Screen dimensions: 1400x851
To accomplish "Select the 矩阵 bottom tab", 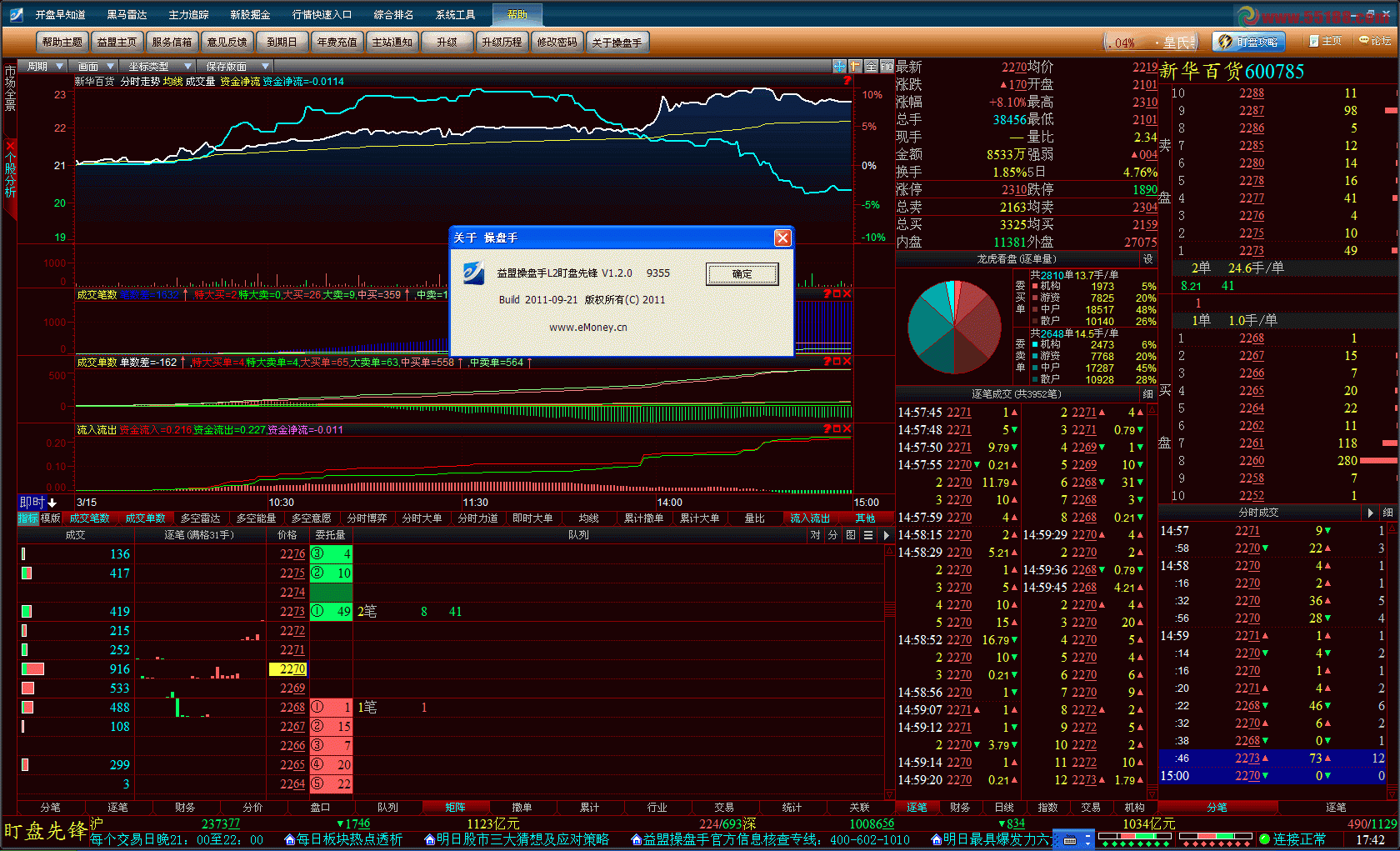I will pos(455,807).
